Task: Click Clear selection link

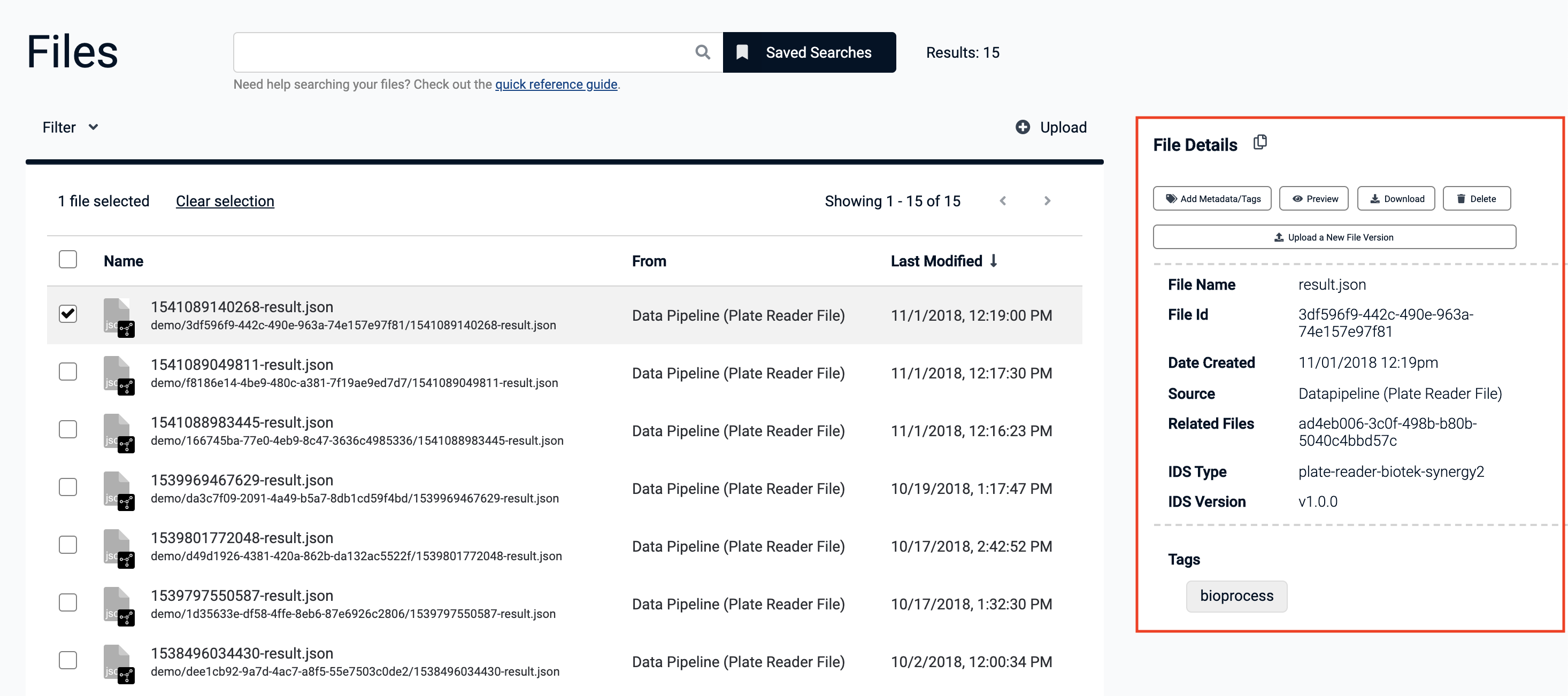Action: point(225,202)
